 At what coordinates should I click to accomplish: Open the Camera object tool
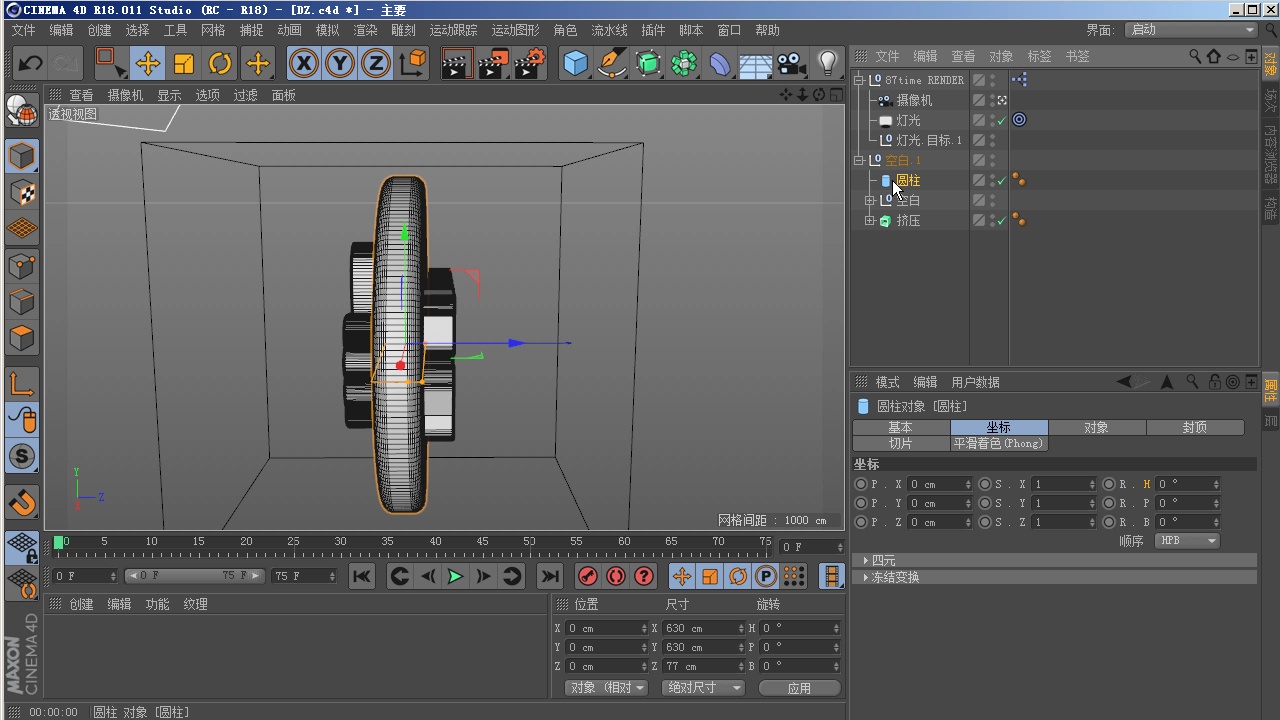point(791,65)
